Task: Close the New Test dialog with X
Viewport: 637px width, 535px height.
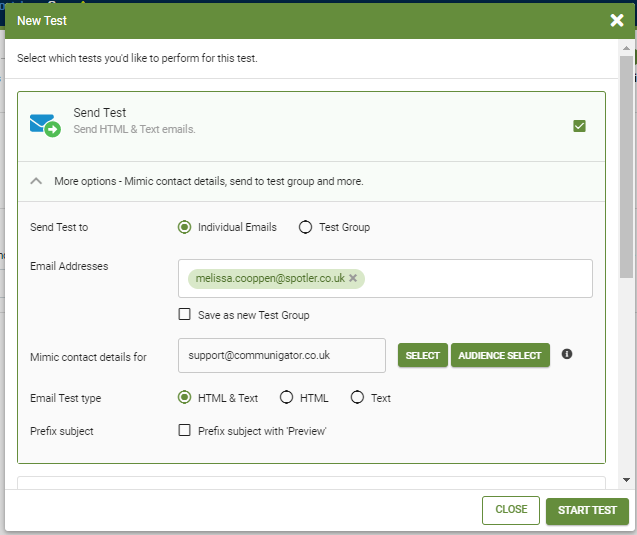Action: [617, 20]
